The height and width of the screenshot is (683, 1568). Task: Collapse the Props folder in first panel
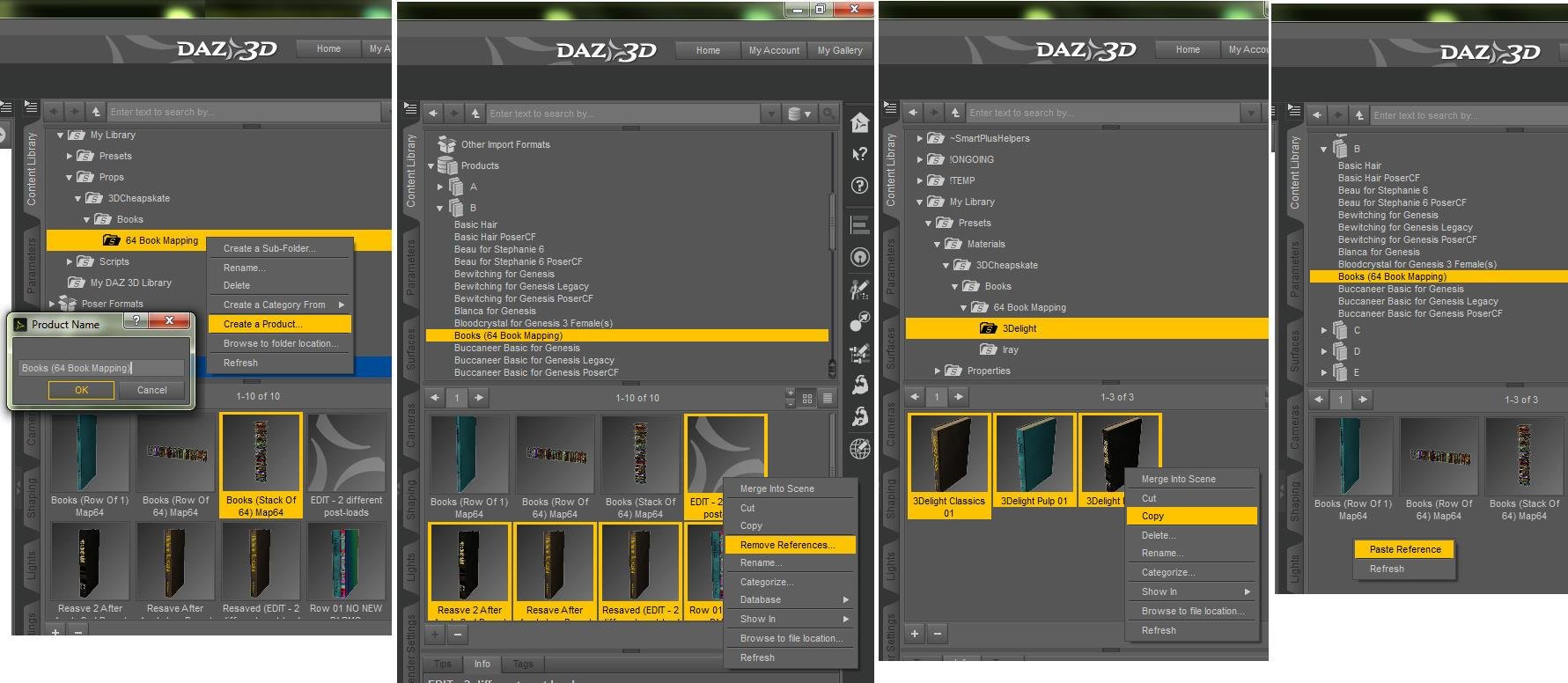click(x=70, y=177)
